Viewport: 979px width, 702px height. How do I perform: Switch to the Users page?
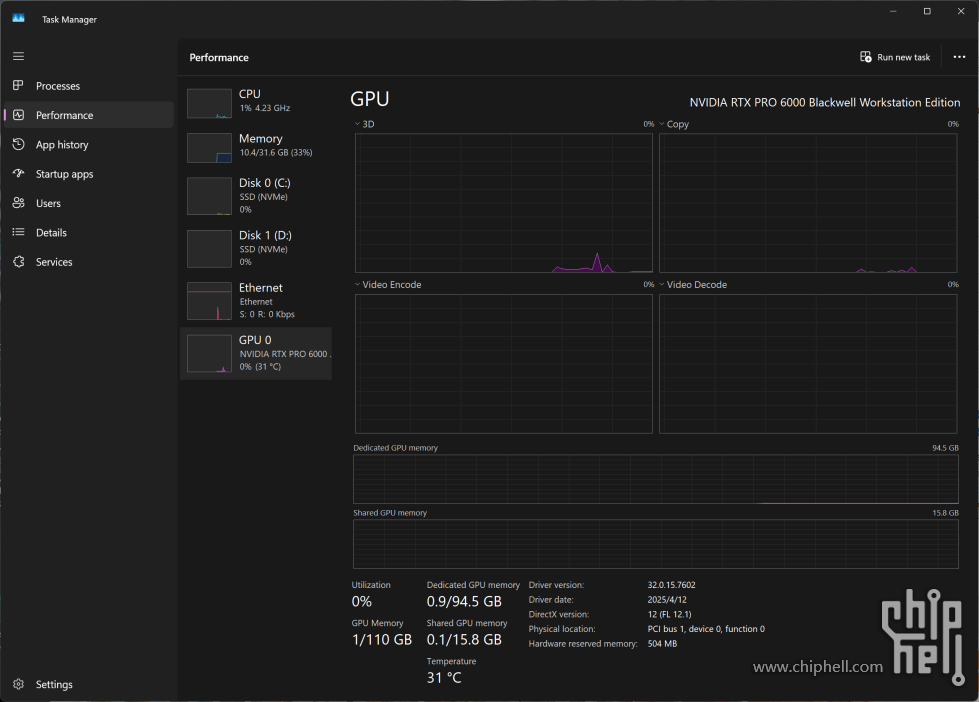(89, 203)
